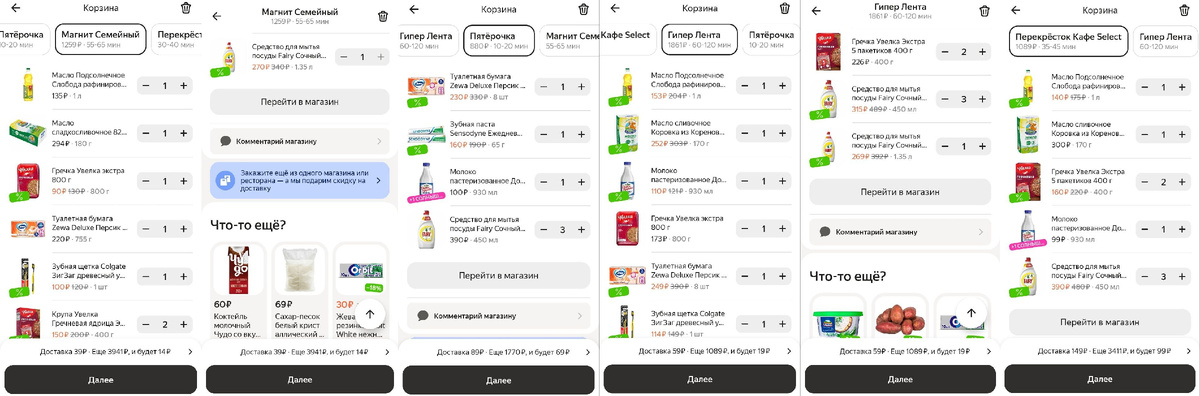This screenshot has height=396, width=1200.
Task: Go back from Гипер Лента 1861₽ header screen
Action: point(815,11)
